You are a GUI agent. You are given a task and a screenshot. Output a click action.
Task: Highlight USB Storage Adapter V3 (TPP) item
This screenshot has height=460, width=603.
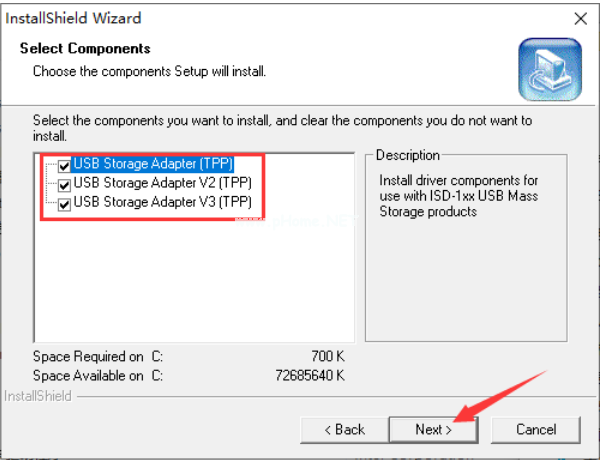pos(162,204)
